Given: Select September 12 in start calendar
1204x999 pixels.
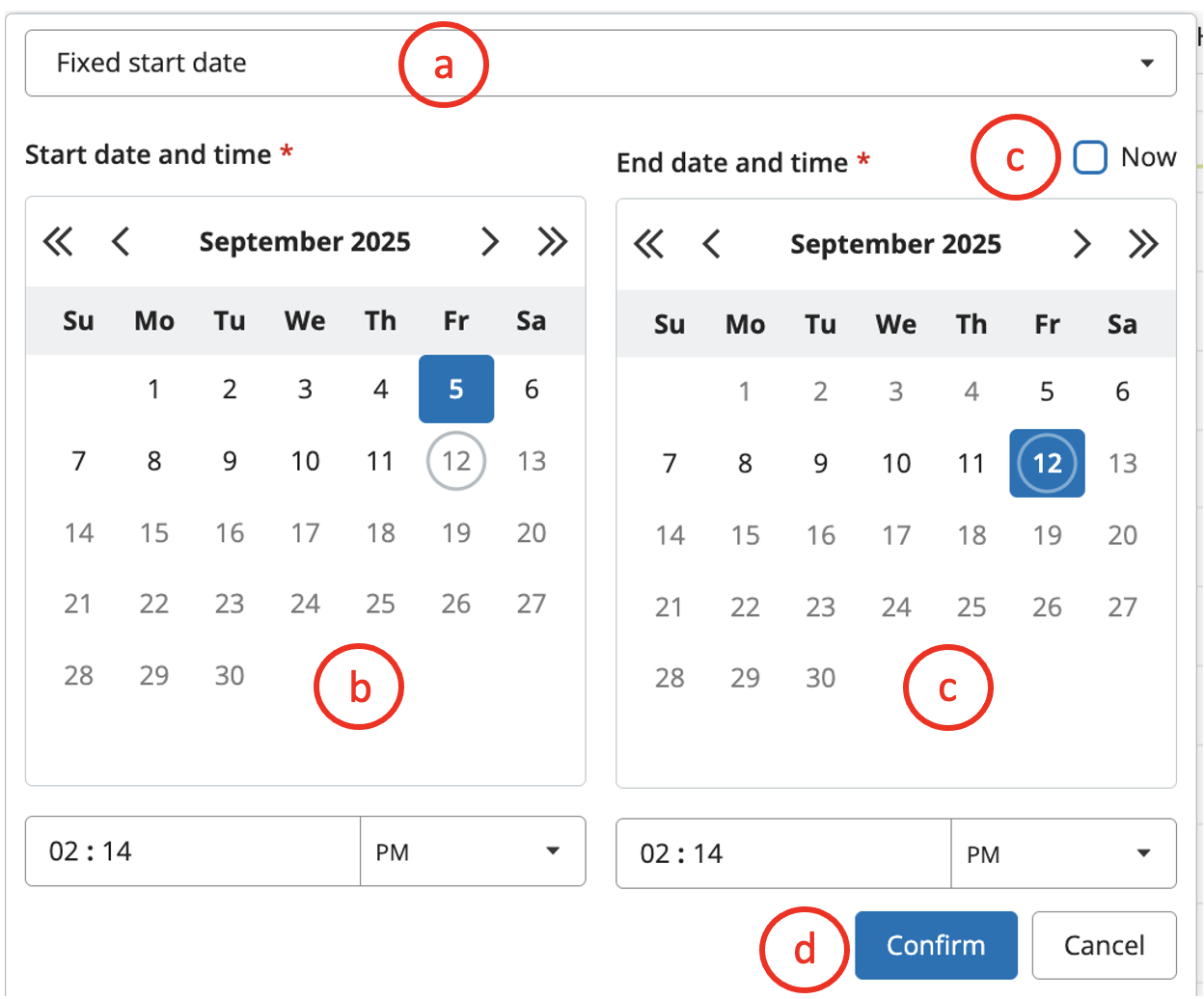Looking at the screenshot, I should (456, 461).
